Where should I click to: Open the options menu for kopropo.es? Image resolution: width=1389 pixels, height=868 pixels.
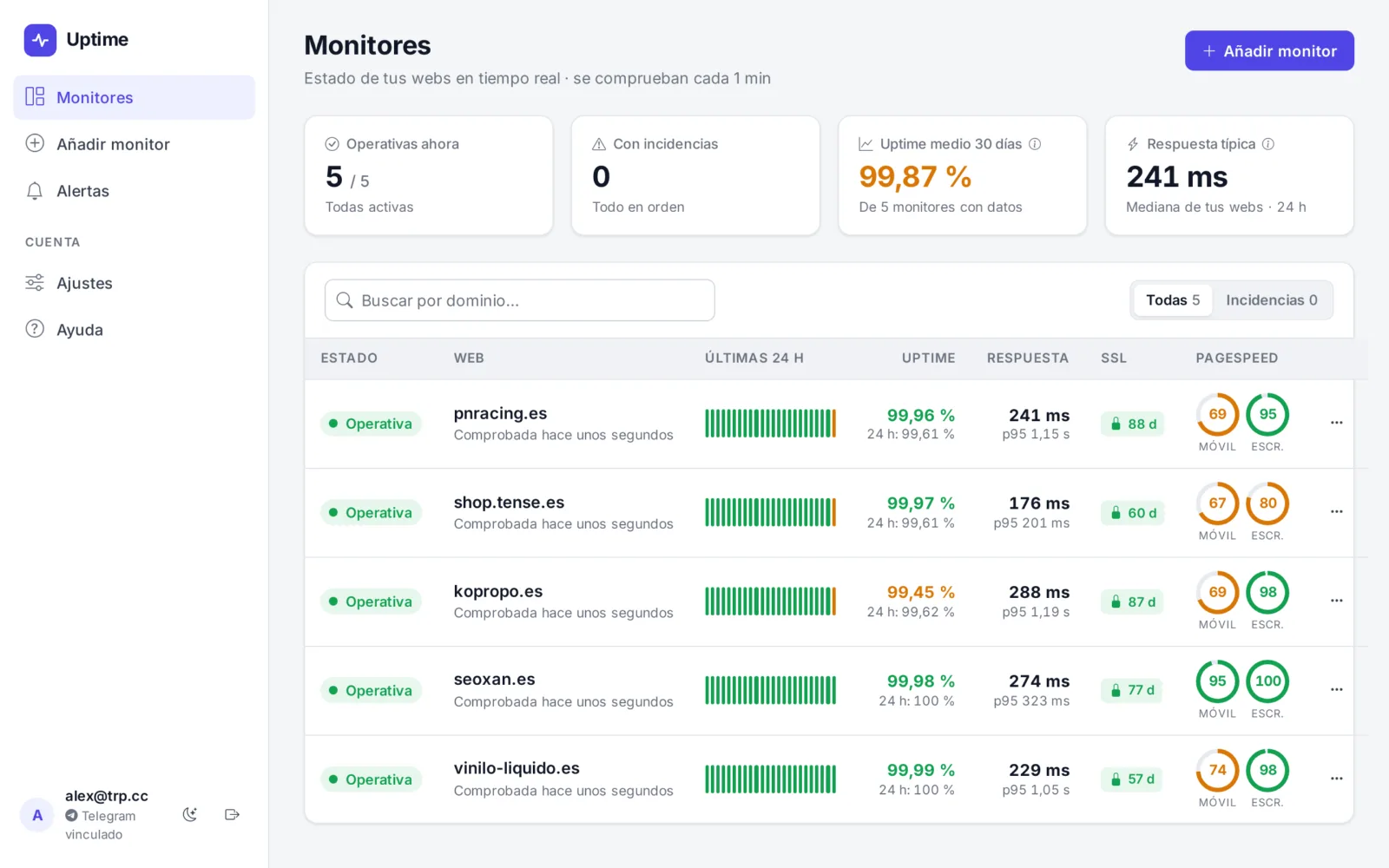[1337, 601]
